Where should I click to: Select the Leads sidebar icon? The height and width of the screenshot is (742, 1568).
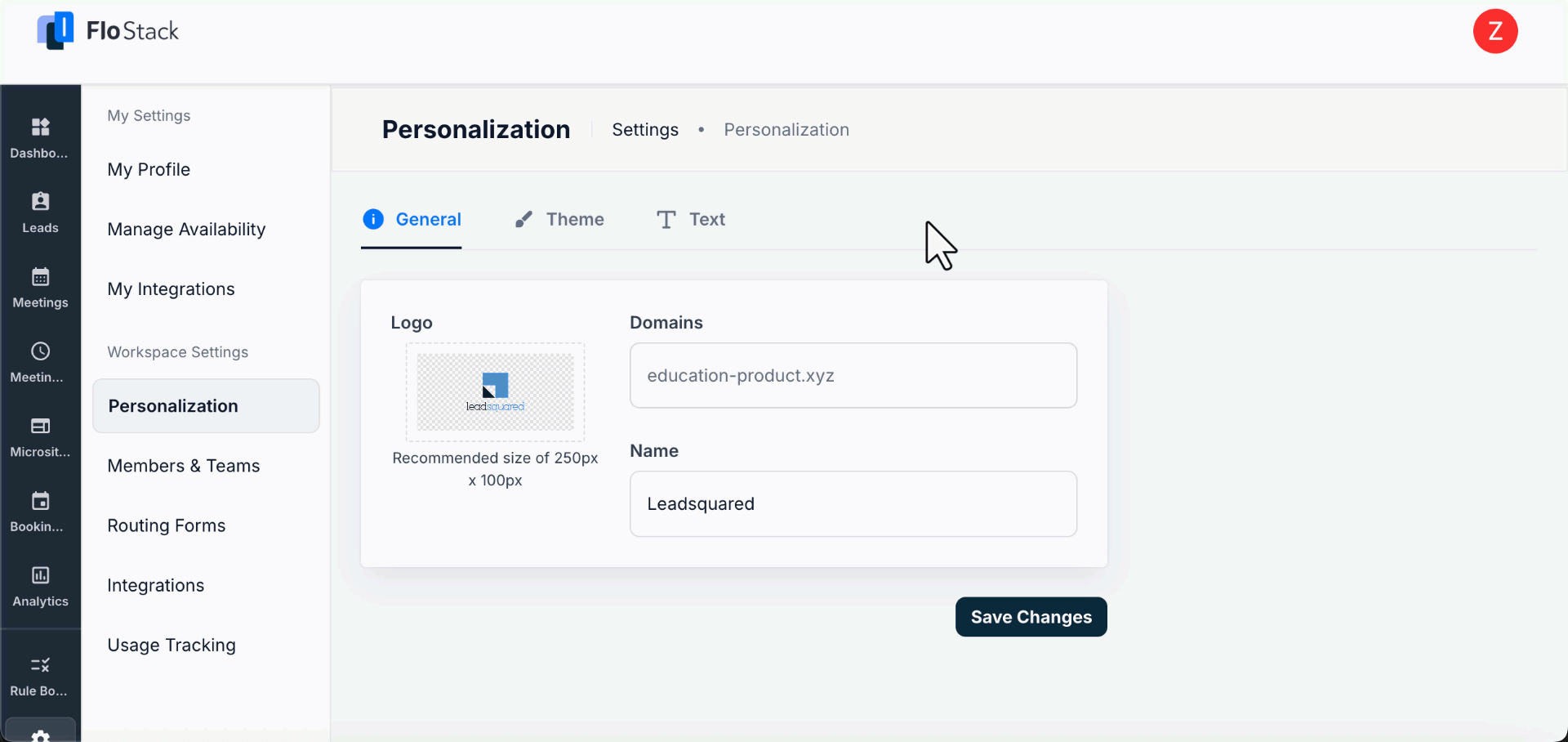tap(40, 211)
